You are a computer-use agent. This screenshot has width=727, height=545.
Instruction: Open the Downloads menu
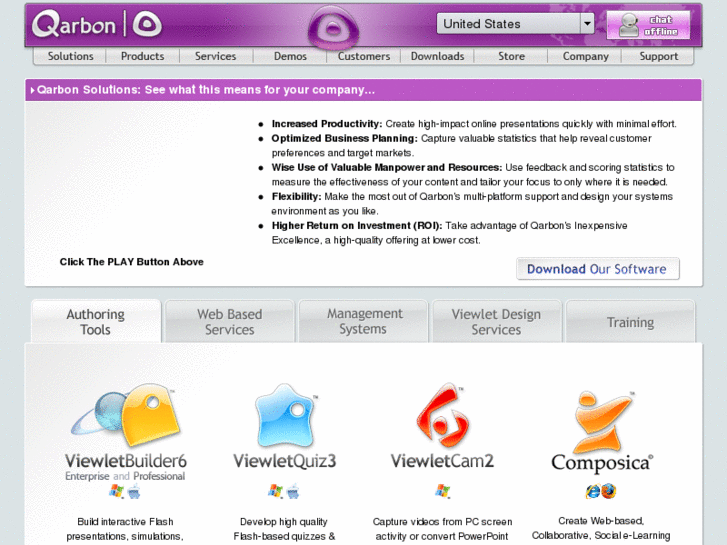tap(437, 56)
